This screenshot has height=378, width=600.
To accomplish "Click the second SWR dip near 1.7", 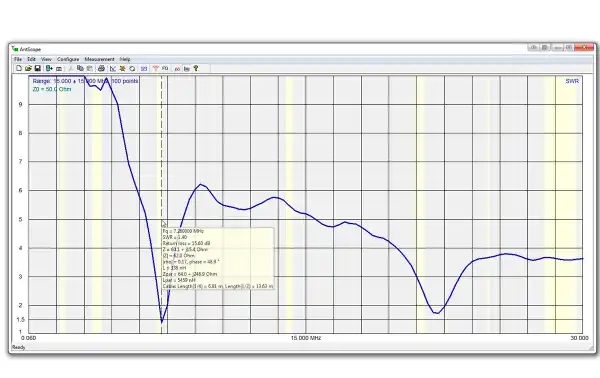I will [x=436, y=313].
